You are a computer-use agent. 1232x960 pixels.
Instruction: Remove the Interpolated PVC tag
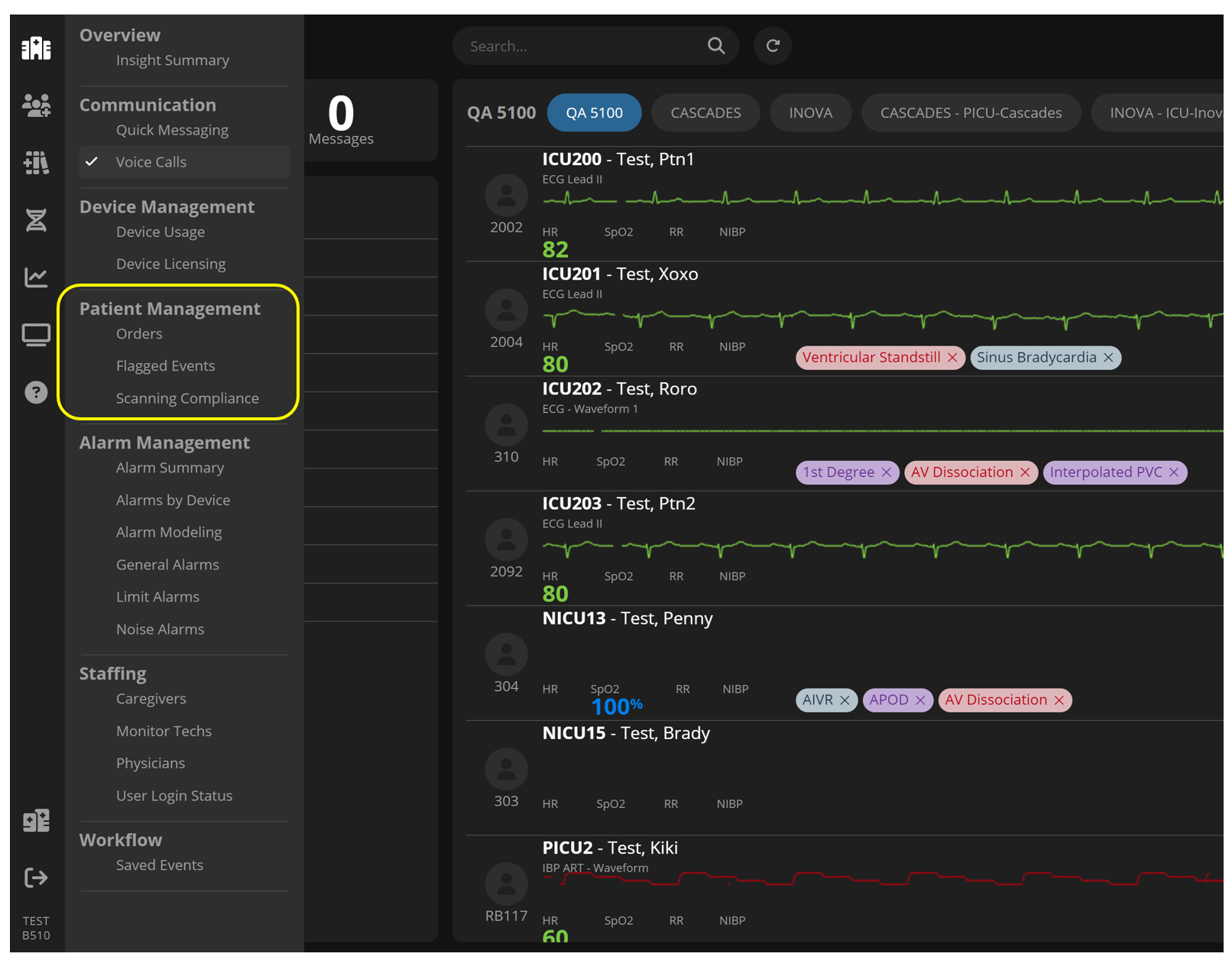(x=1174, y=472)
